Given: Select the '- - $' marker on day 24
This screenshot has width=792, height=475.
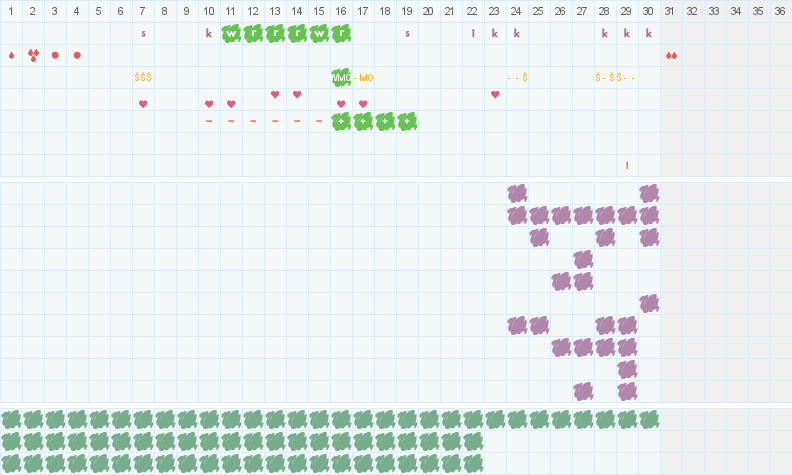Looking at the screenshot, I should (517, 77).
